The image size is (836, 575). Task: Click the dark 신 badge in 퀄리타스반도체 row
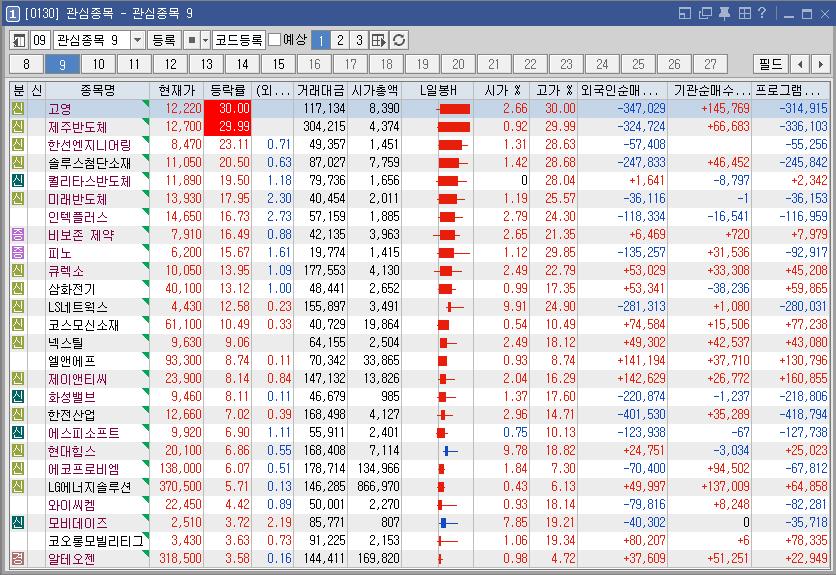click(18, 180)
